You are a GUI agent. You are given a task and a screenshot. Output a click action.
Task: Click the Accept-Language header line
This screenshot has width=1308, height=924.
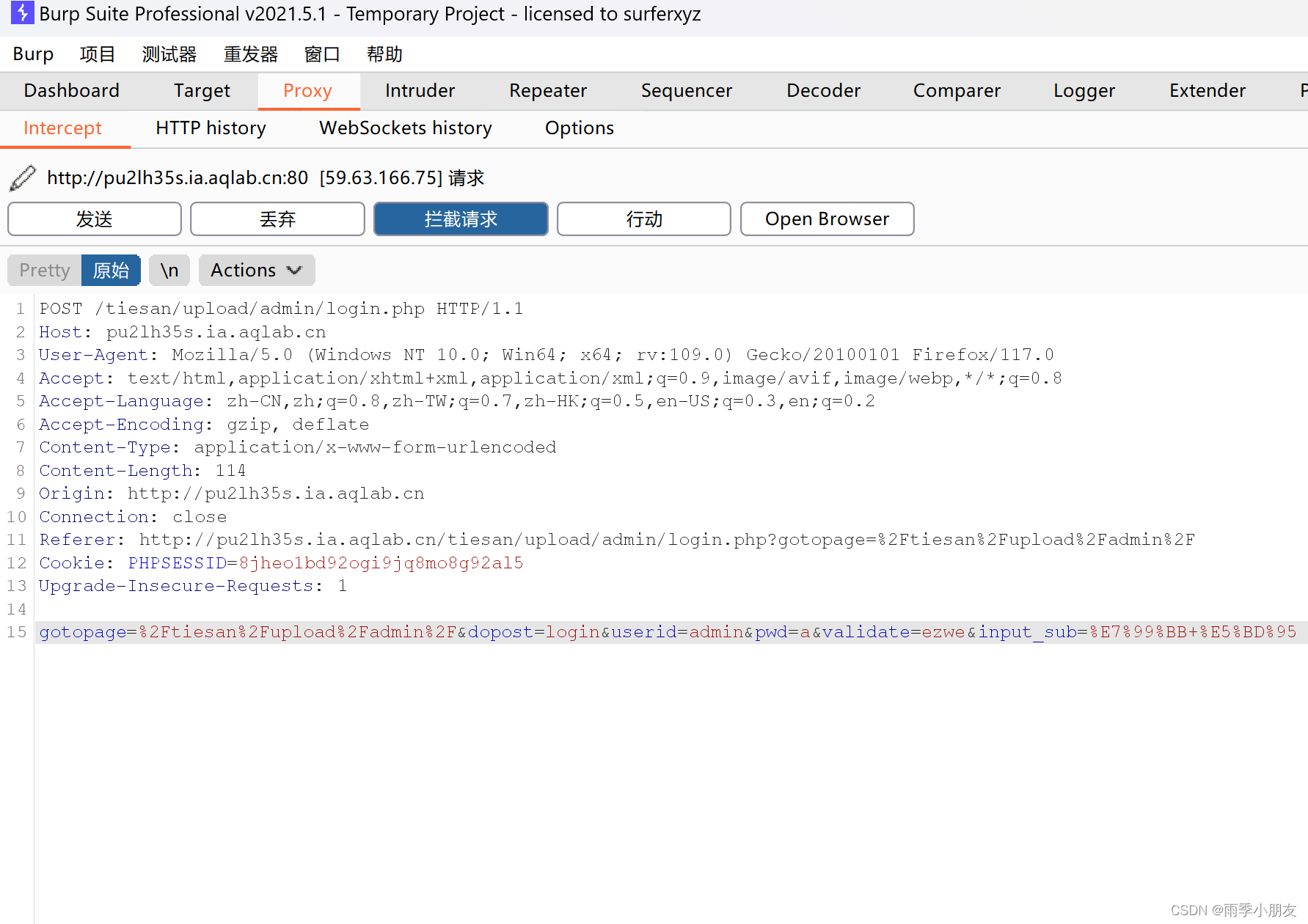(457, 401)
